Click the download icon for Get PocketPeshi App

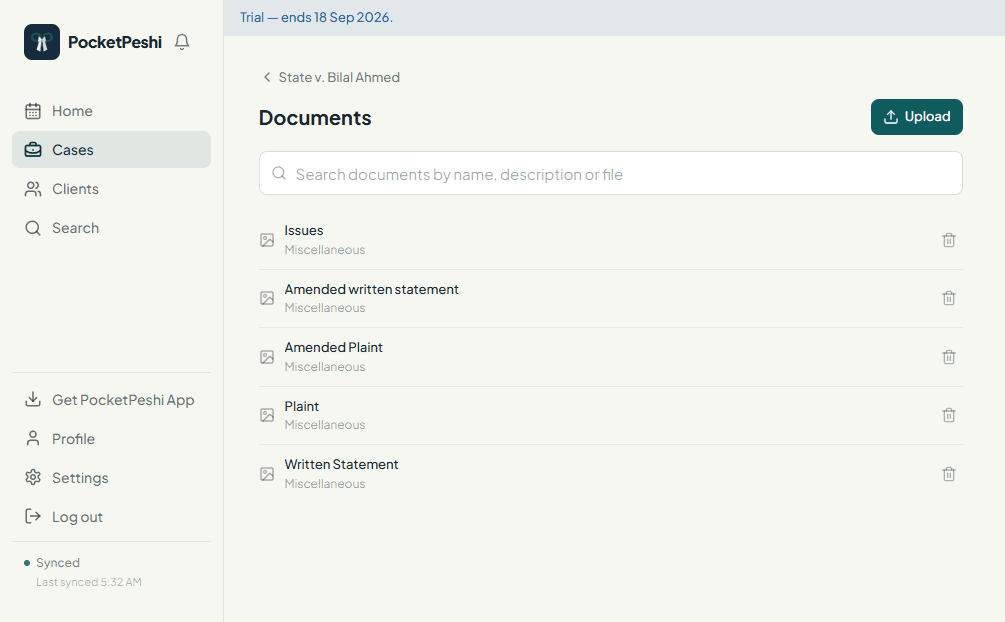tap(33, 399)
